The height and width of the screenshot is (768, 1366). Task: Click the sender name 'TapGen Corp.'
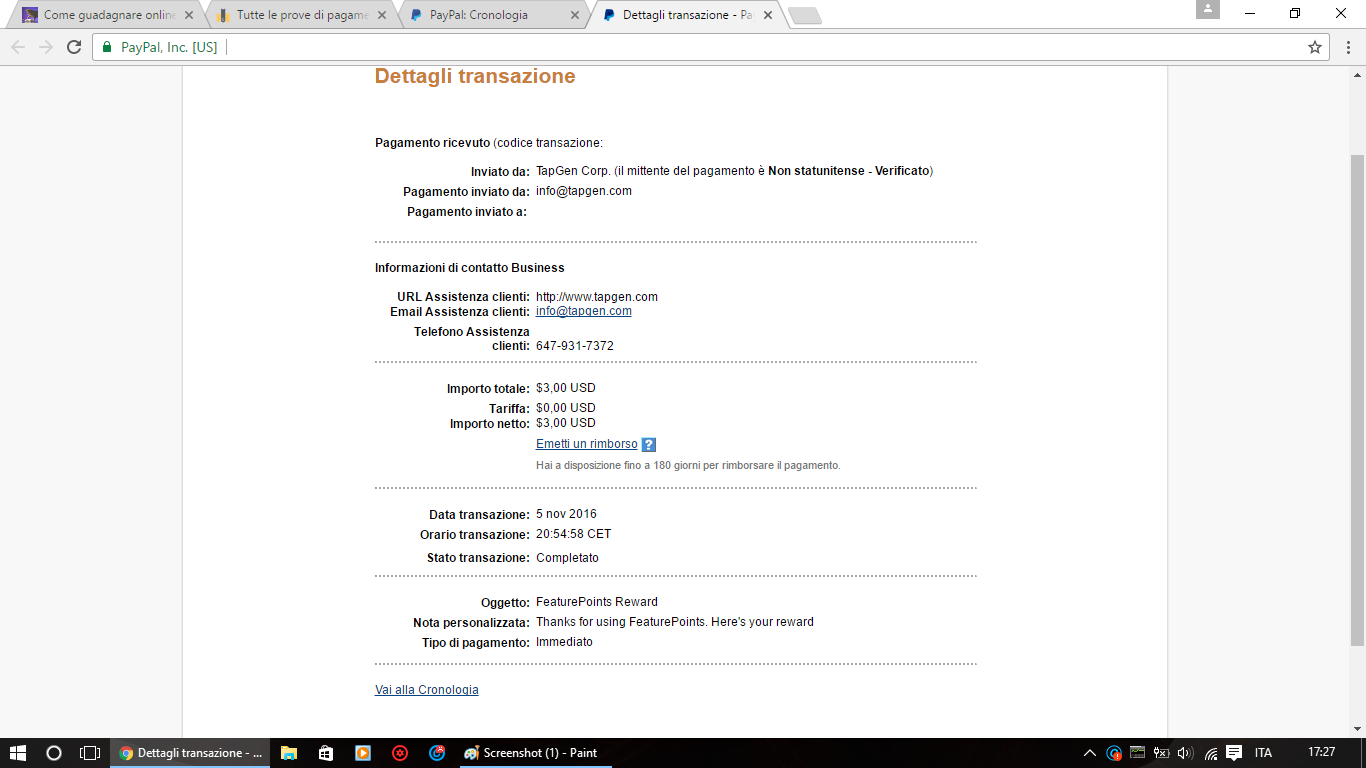tap(573, 171)
